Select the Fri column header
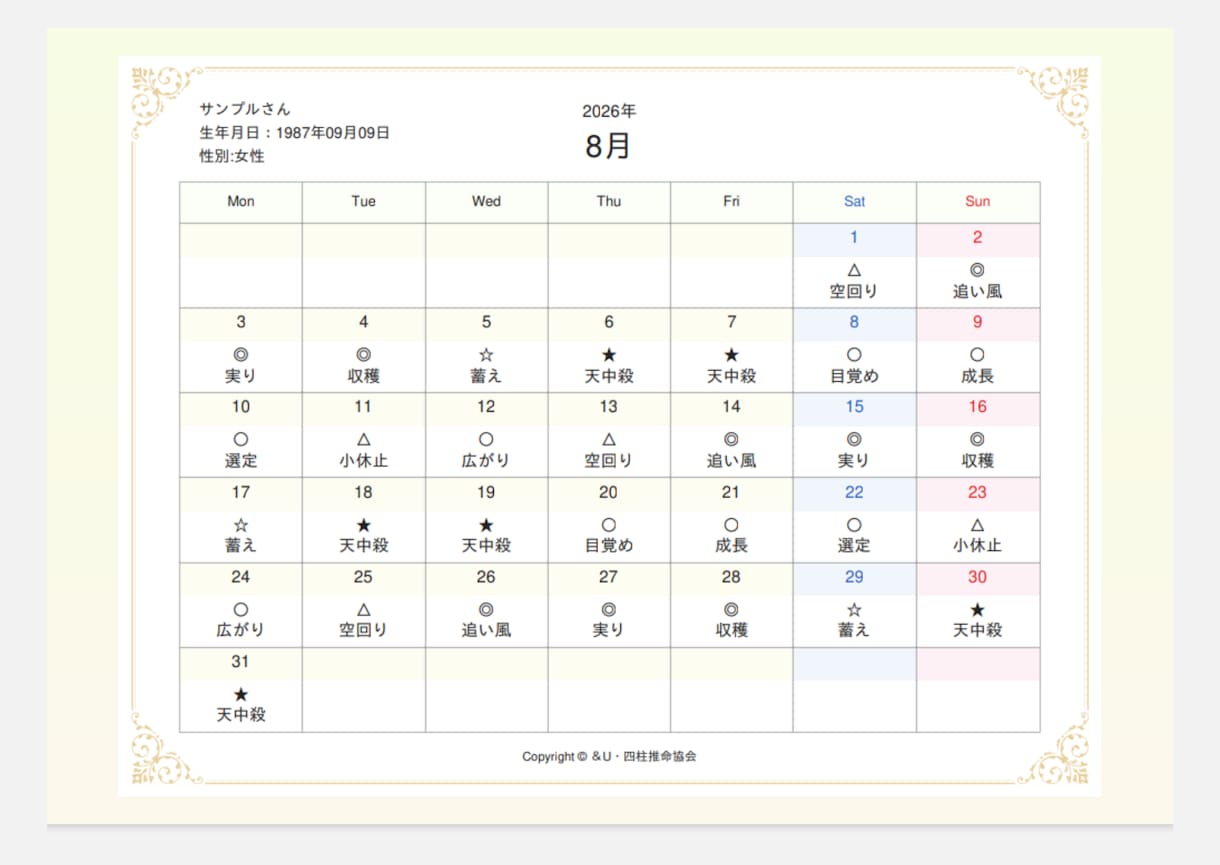The width and height of the screenshot is (1220, 865). pos(732,202)
